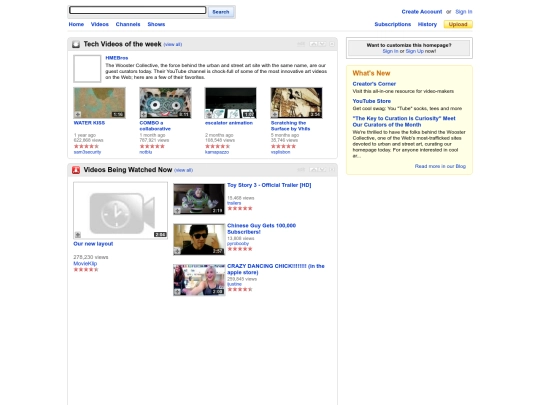Add Toy Story 3 trailer to queue plus icon
Image resolution: width=540 pixels, height=405 pixels.
177,210
